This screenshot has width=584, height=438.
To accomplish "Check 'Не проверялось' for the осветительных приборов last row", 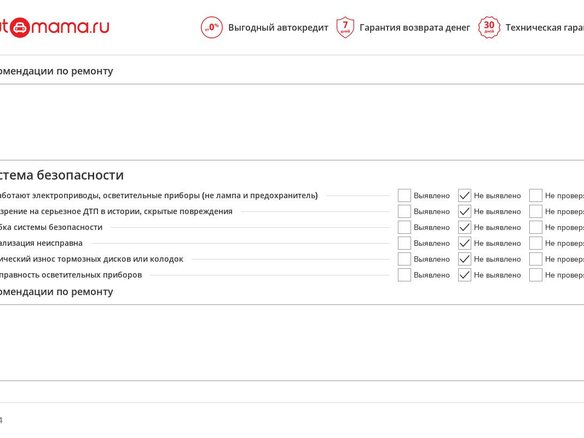I will pyautogui.click(x=536, y=275).
